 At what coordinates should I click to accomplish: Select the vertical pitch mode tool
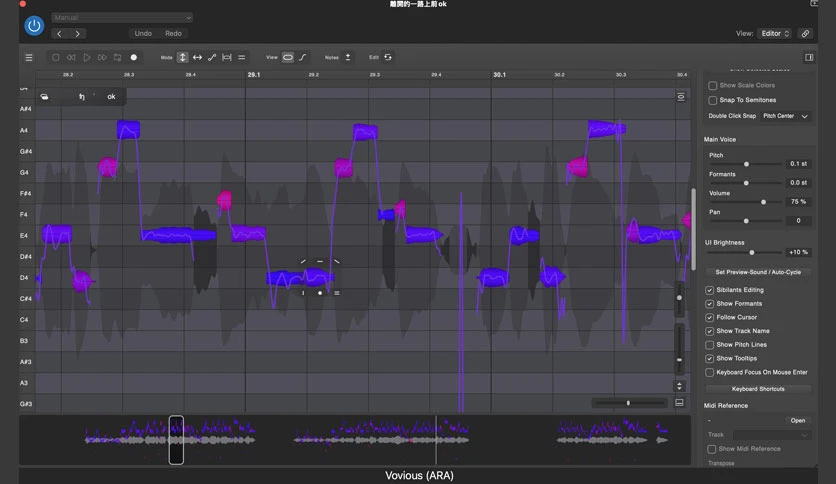(182, 58)
